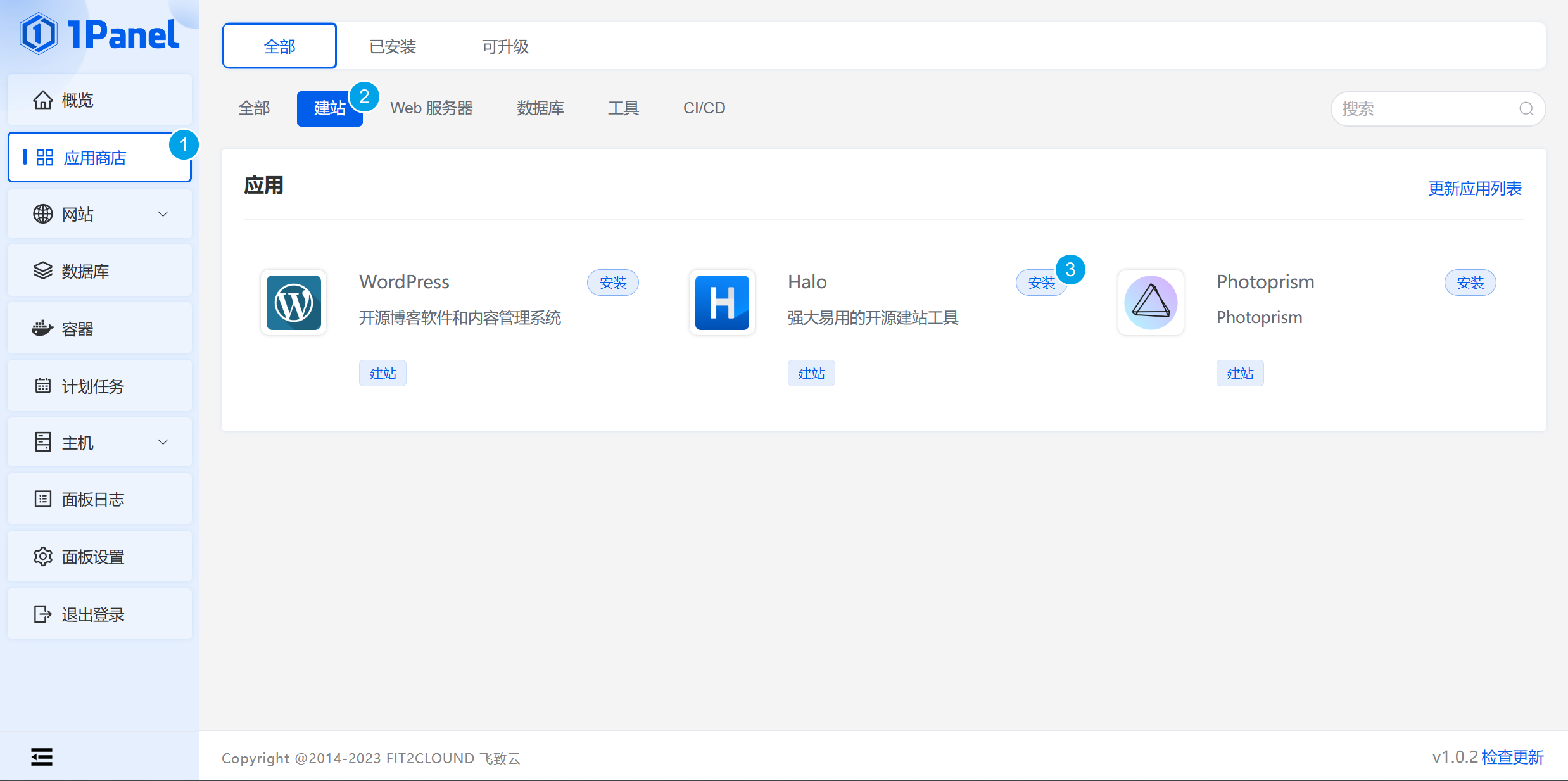Click the WordPress app logo

click(x=293, y=302)
